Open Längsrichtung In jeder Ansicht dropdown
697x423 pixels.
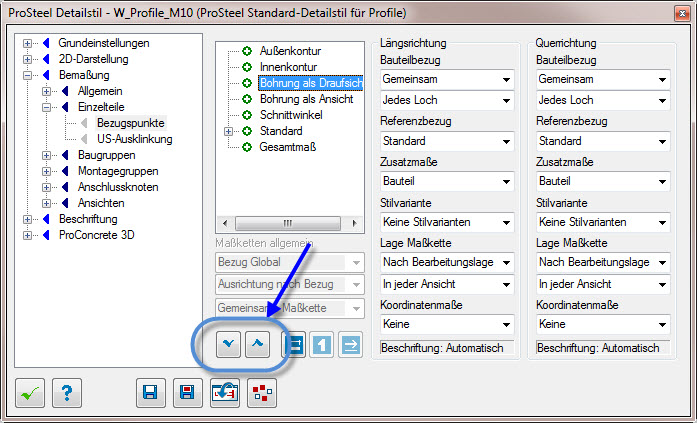pyautogui.click(x=447, y=284)
